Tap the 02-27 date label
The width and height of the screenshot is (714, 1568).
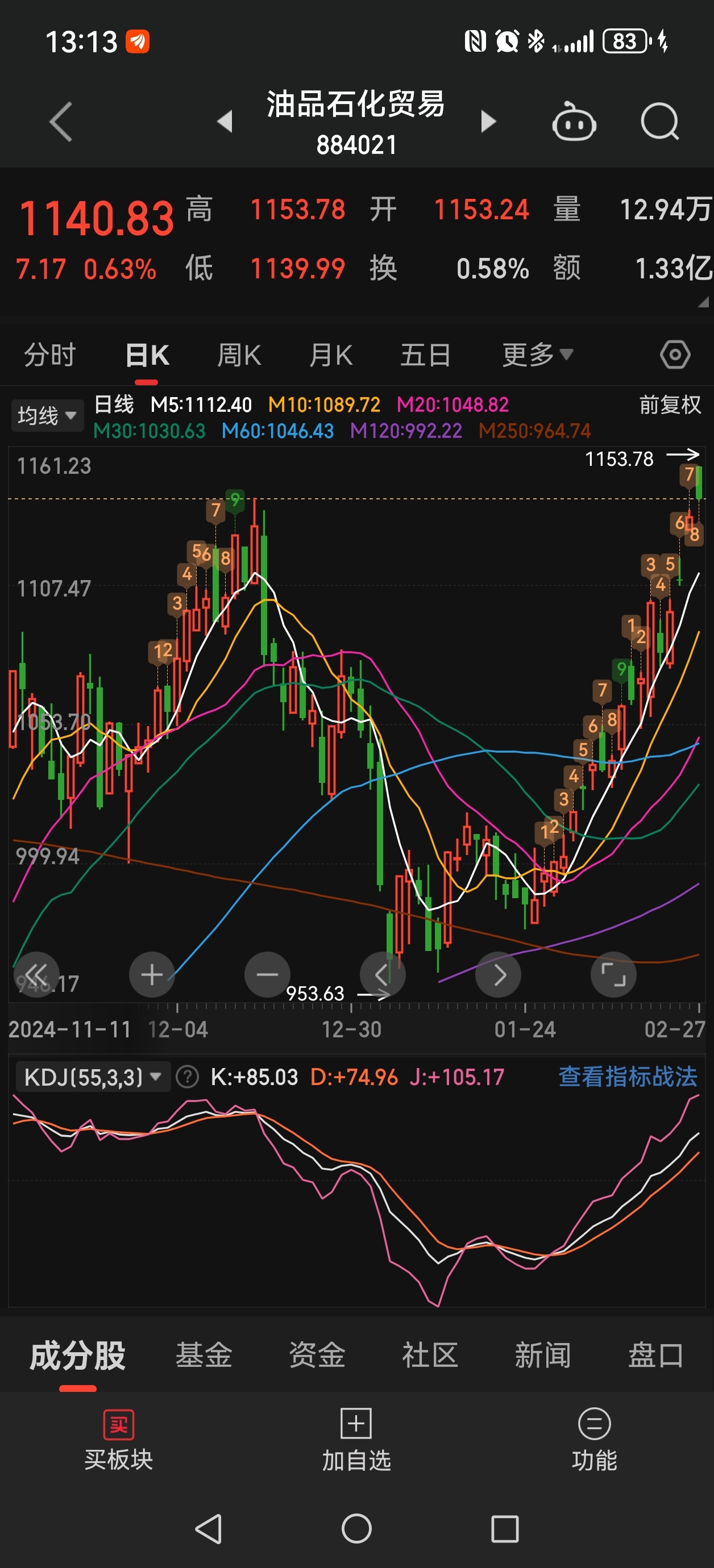tap(675, 1030)
